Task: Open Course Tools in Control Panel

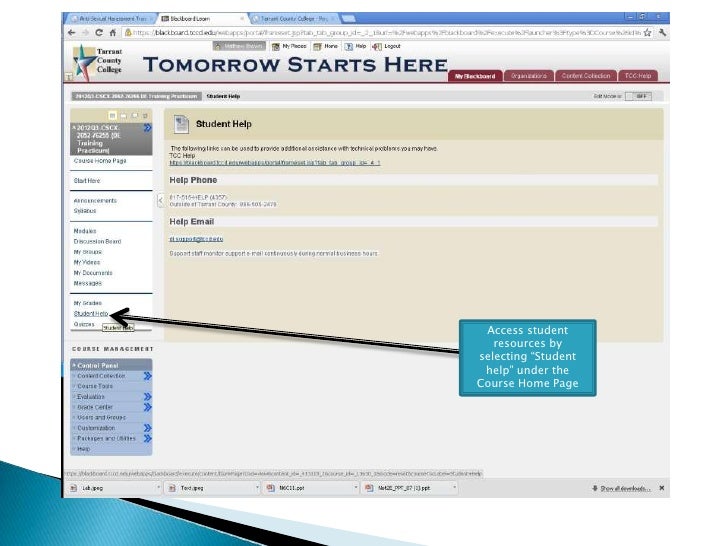Action: click(x=95, y=386)
